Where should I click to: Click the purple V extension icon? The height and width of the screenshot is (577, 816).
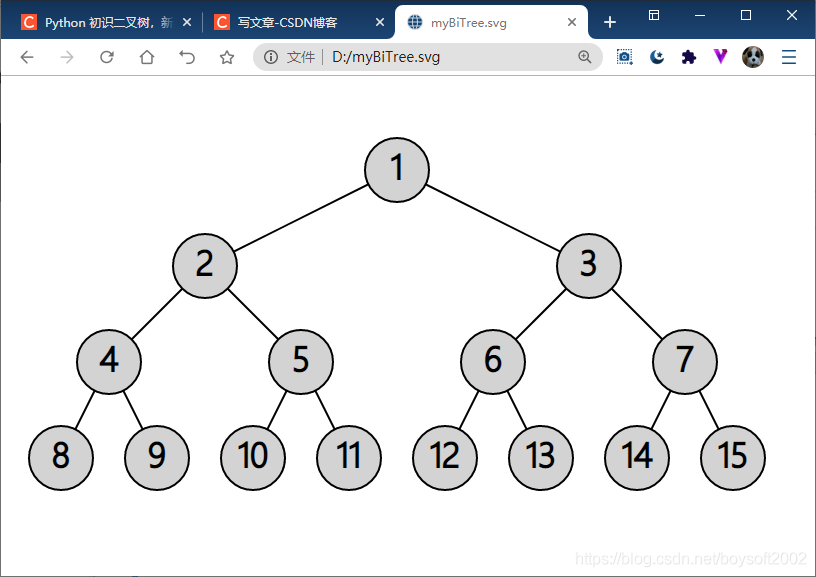[721, 56]
